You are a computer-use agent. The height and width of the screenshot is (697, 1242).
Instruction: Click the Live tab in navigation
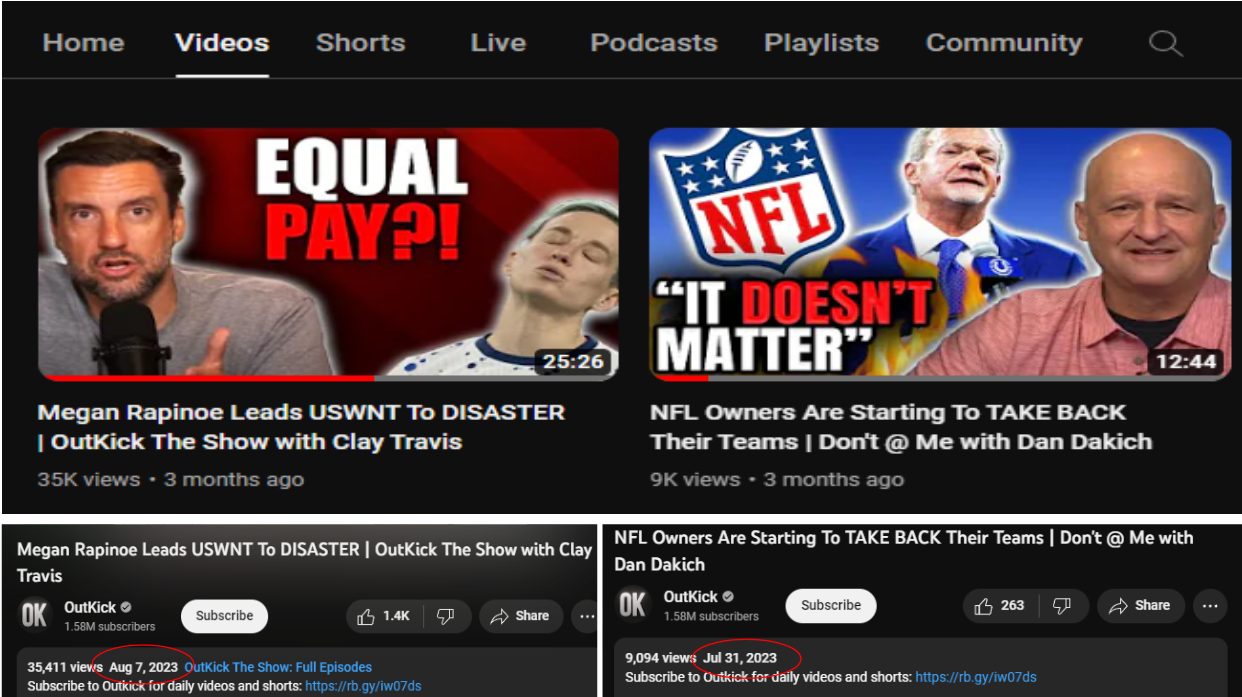click(x=497, y=43)
